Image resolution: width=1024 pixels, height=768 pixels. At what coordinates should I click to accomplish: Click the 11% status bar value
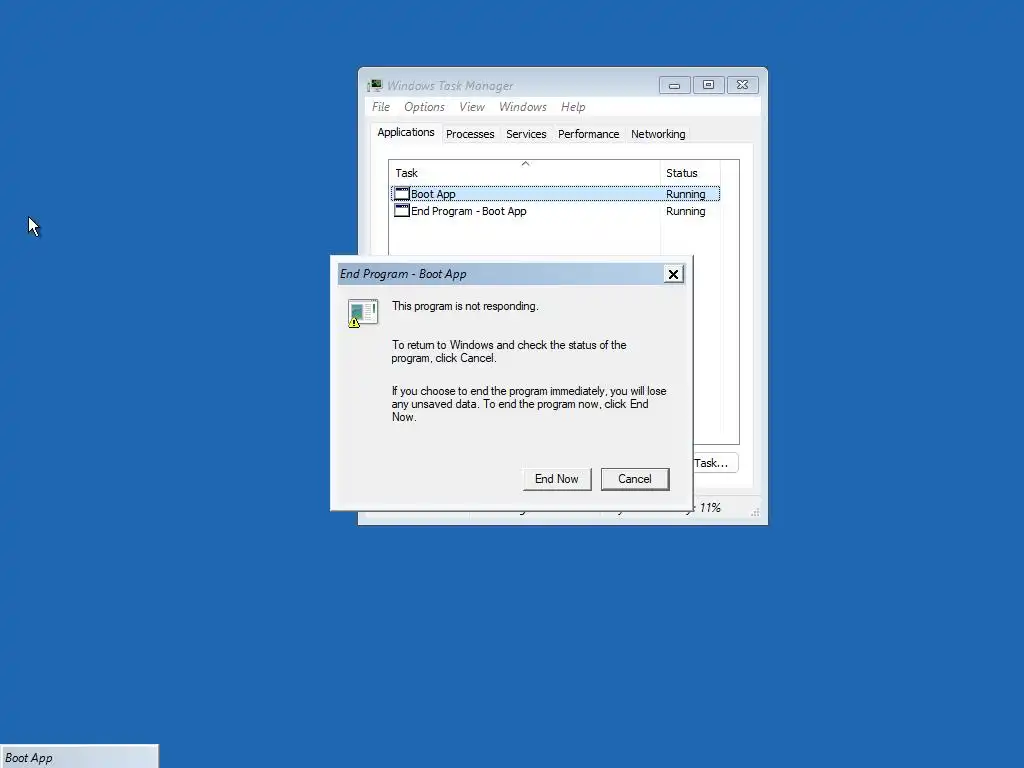[x=710, y=508]
